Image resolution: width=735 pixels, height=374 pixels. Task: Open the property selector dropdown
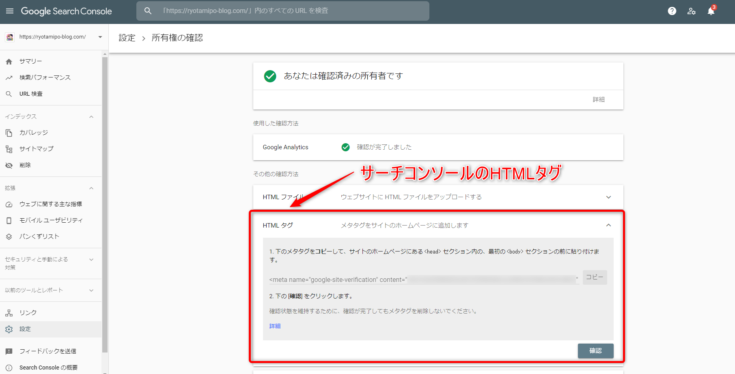100,37
